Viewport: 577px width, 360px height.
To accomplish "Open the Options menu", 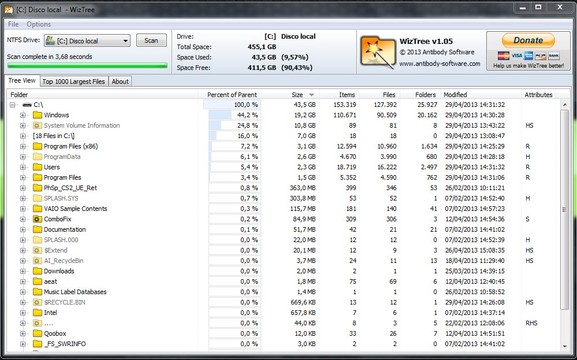I will tap(39, 24).
